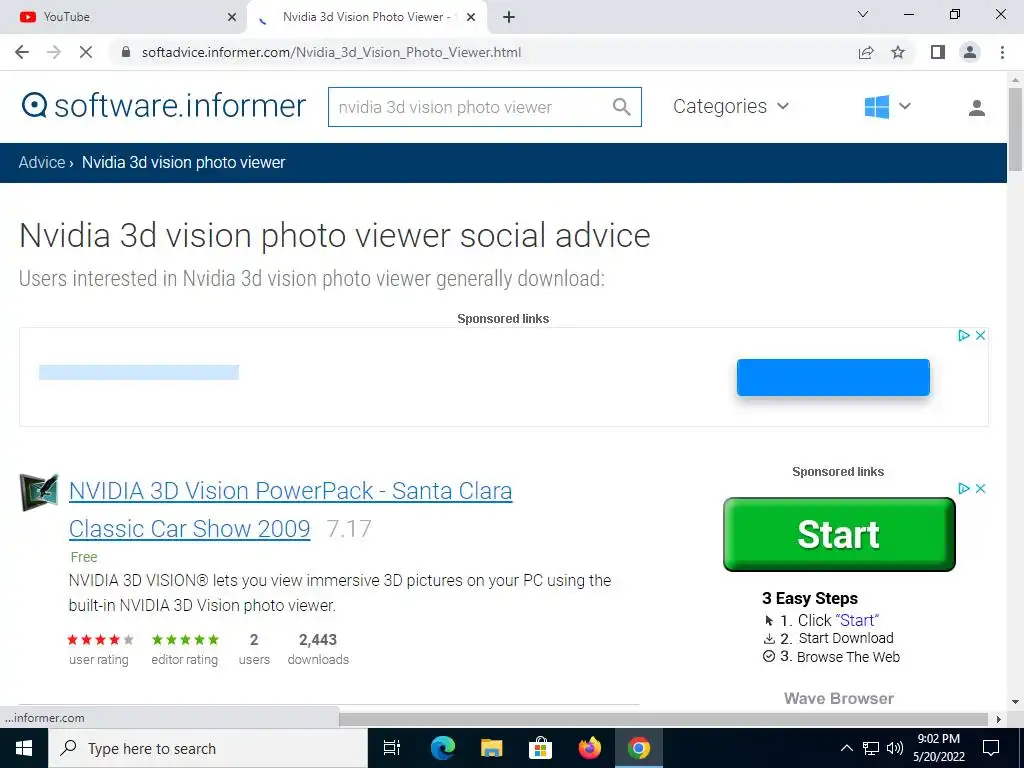The image size is (1024, 768).
Task: Open the NVIDIA 3D Vision PowerPack title link
Action: [290, 509]
